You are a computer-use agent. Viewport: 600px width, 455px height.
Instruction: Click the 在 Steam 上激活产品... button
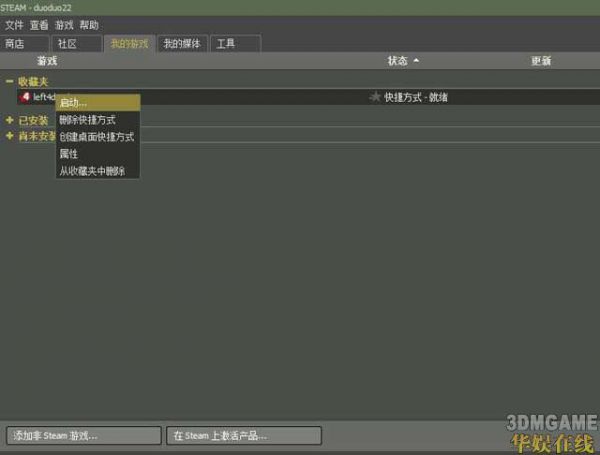244,435
